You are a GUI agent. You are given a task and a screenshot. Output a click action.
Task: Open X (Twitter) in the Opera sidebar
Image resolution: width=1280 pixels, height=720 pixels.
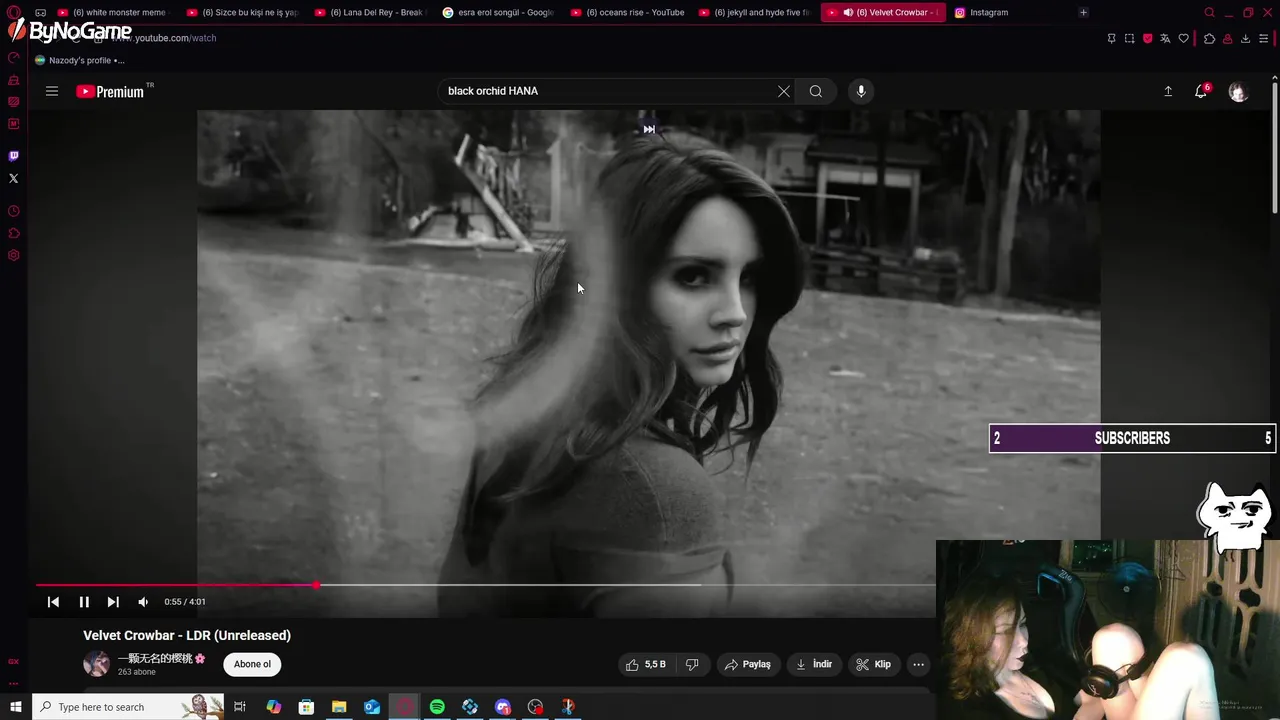[13, 178]
